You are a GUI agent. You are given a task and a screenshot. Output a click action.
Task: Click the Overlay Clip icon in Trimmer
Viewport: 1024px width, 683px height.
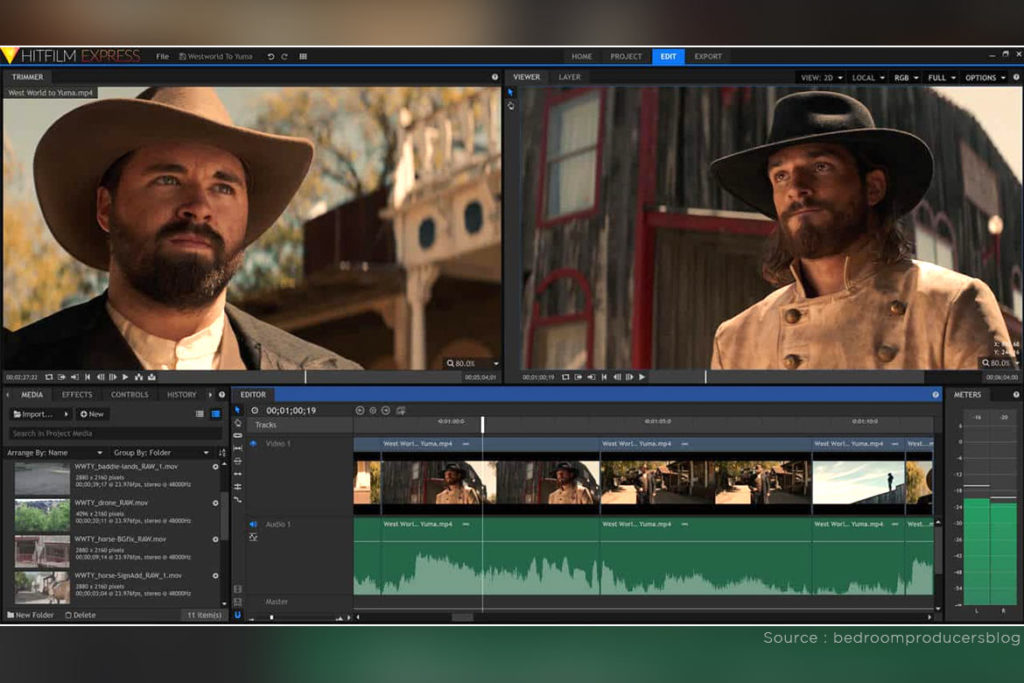click(x=152, y=377)
